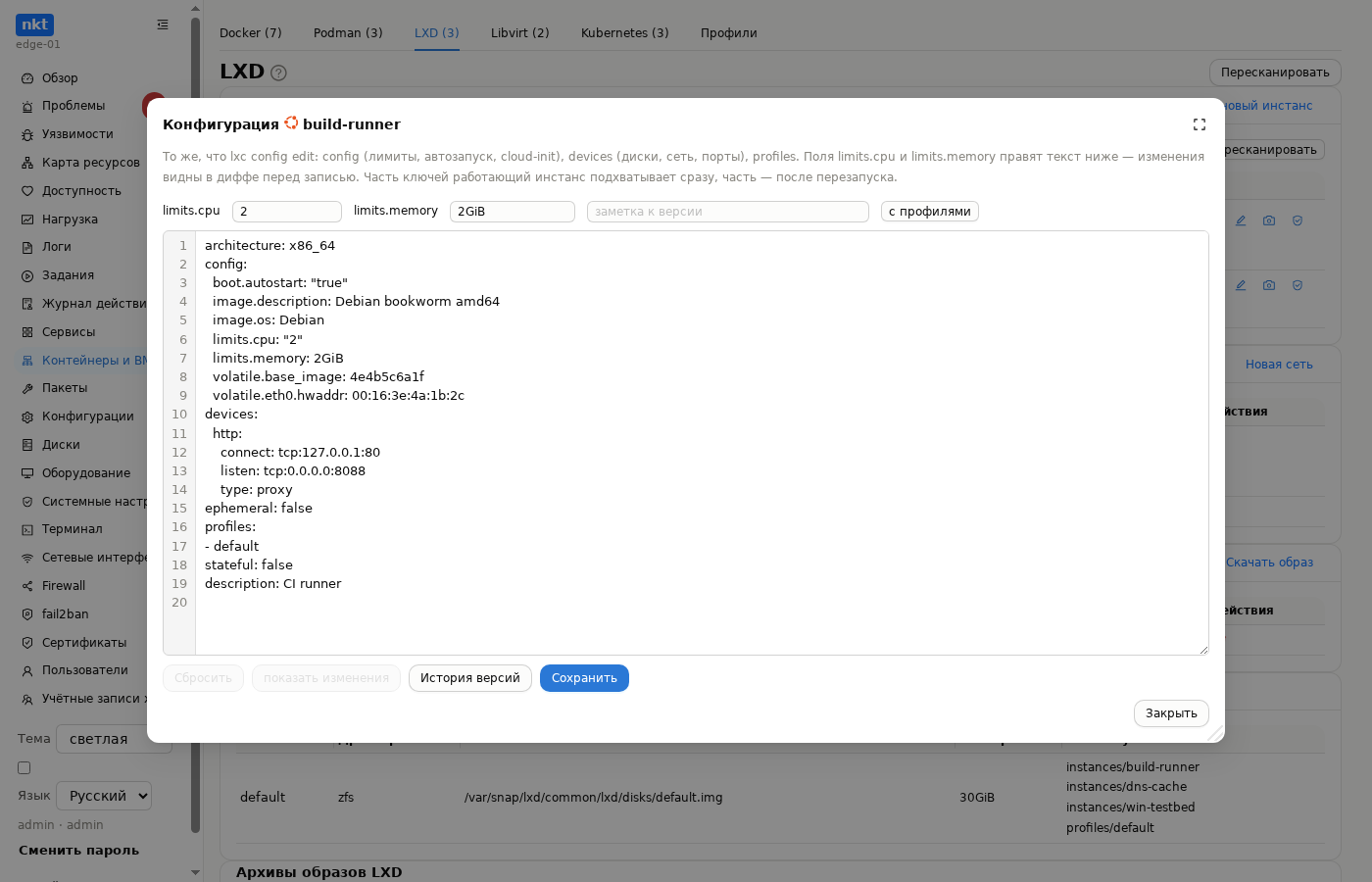Click the limits.cpu input field
The image size is (1372, 882).
[x=287, y=212]
